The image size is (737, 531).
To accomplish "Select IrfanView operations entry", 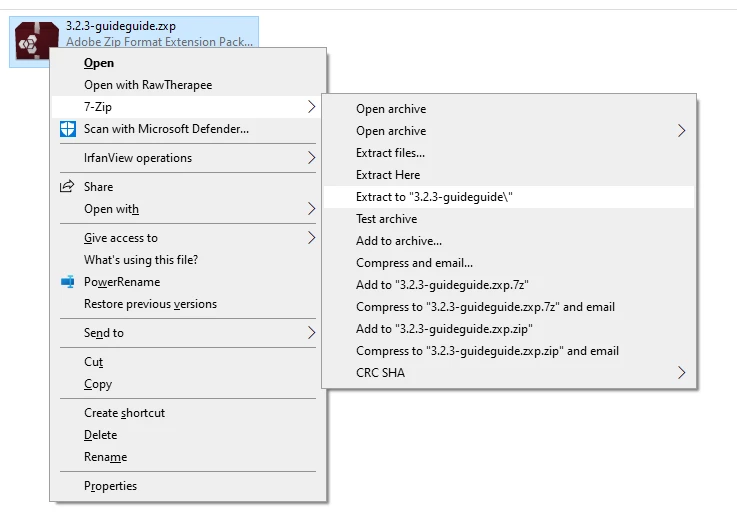I will 188,158.
